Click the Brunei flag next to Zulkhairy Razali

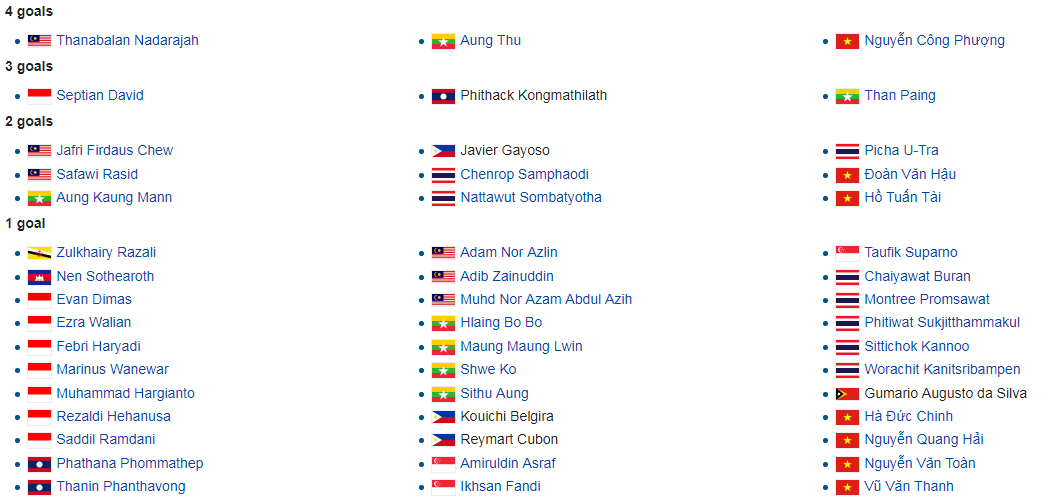(x=39, y=253)
